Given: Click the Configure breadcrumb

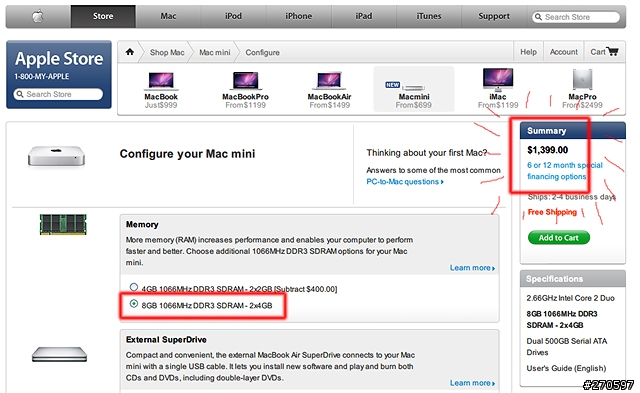Looking at the screenshot, I should pyautogui.click(x=262, y=53).
